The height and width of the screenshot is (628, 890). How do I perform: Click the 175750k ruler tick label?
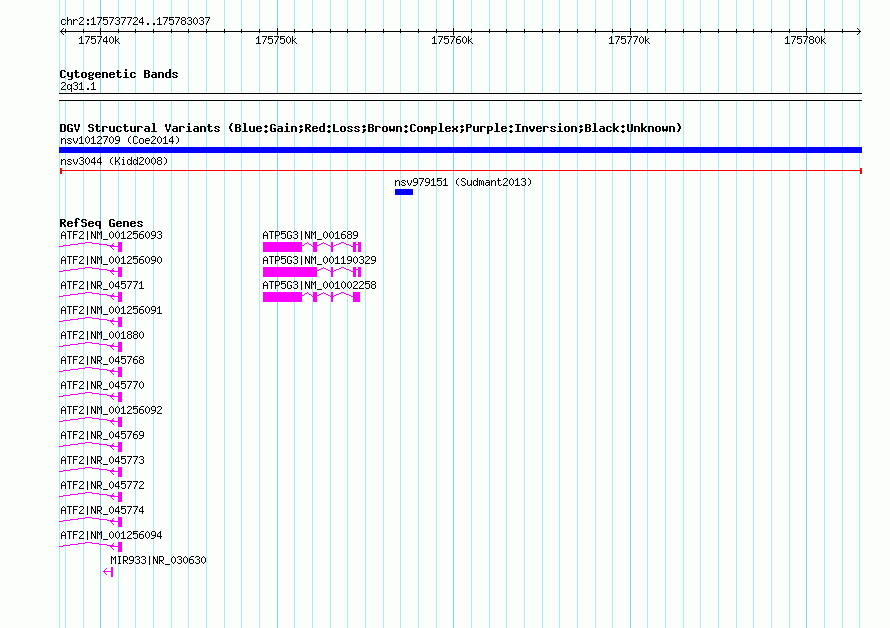click(x=276, y=40)
